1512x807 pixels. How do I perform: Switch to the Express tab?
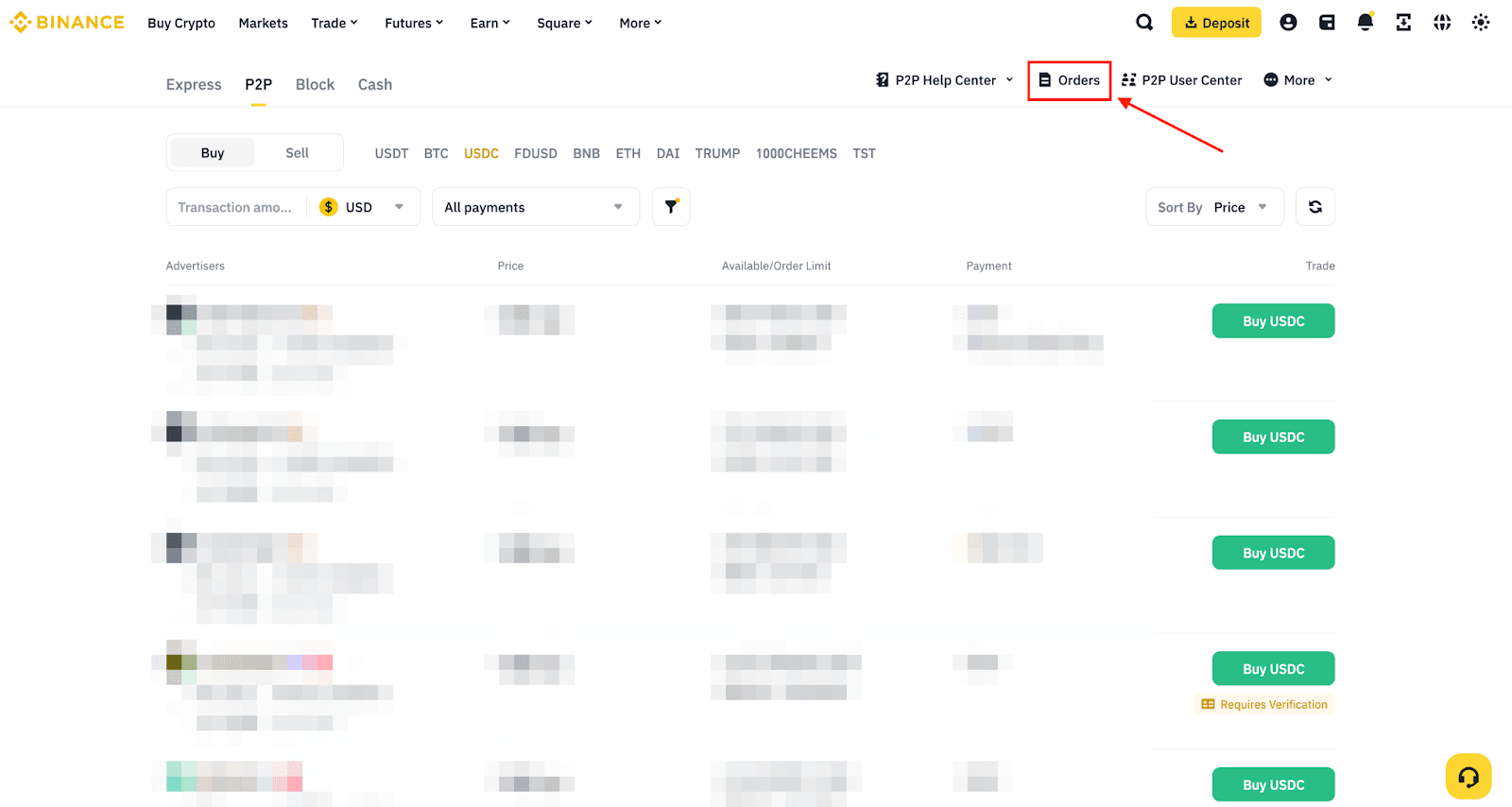tap(194, 84)
